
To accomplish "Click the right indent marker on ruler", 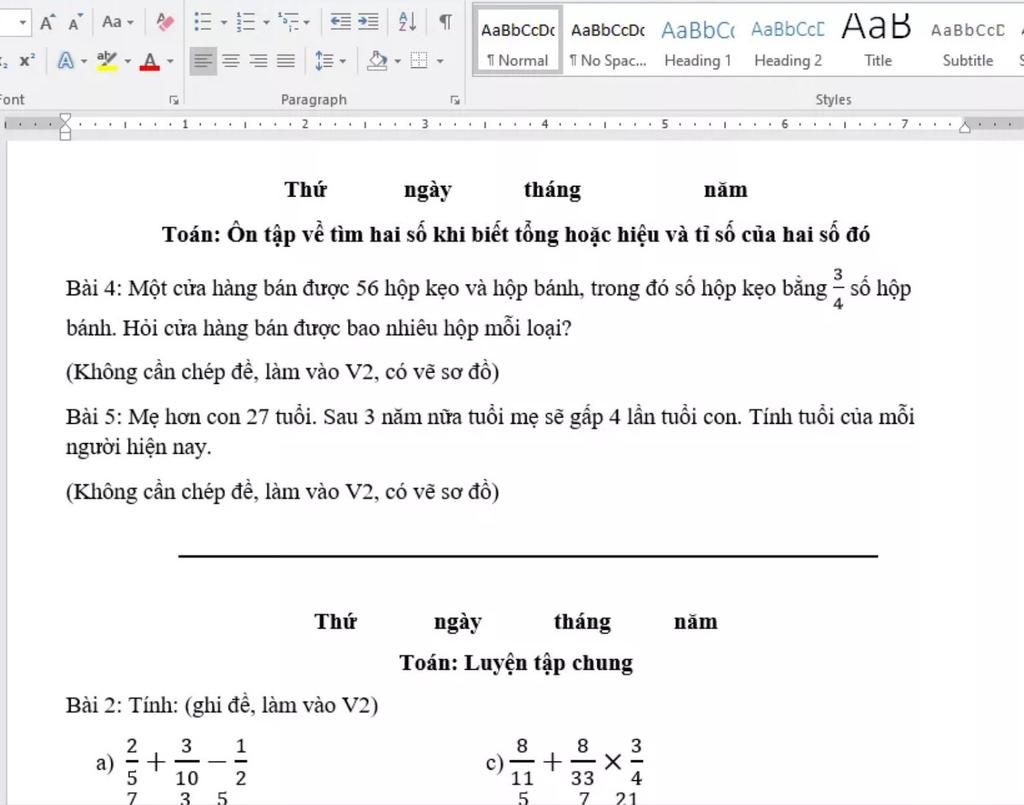I will point(965,126).
